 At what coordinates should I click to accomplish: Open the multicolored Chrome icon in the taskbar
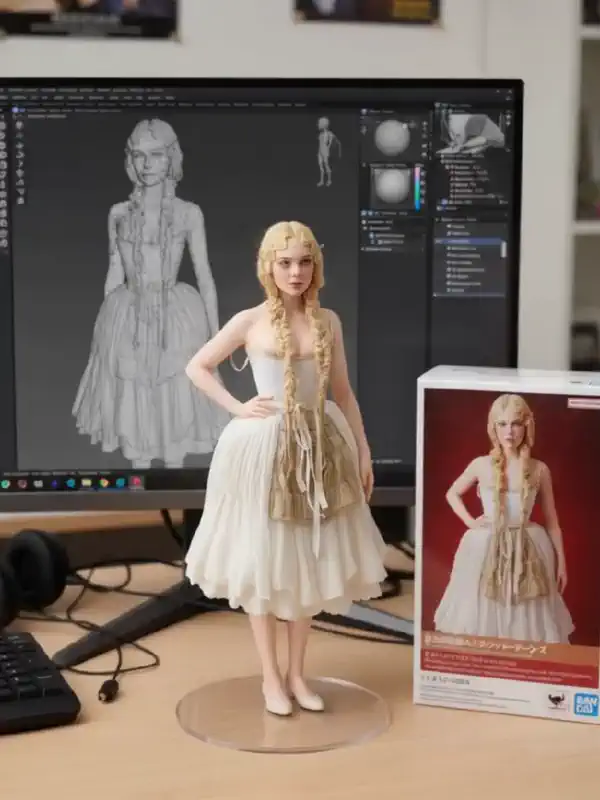pos(104,483)
